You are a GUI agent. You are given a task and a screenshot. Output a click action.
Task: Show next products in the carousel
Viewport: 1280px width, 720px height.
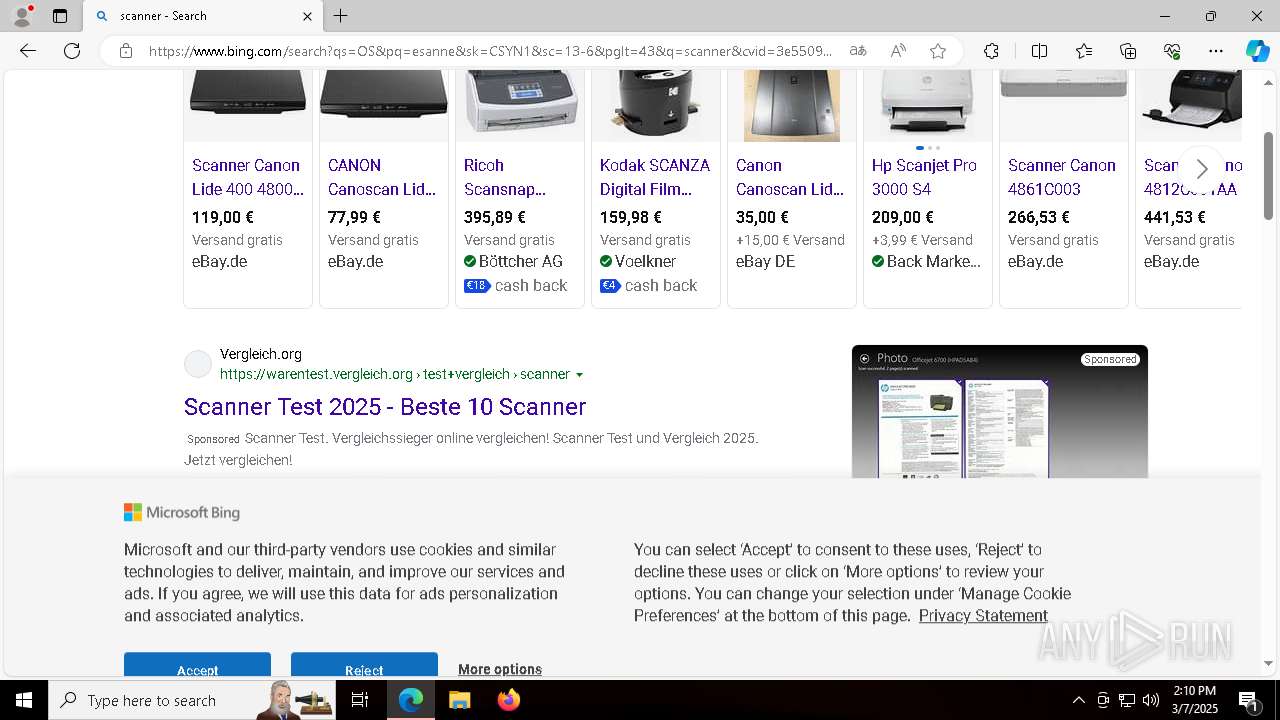tap(1202, 169)
